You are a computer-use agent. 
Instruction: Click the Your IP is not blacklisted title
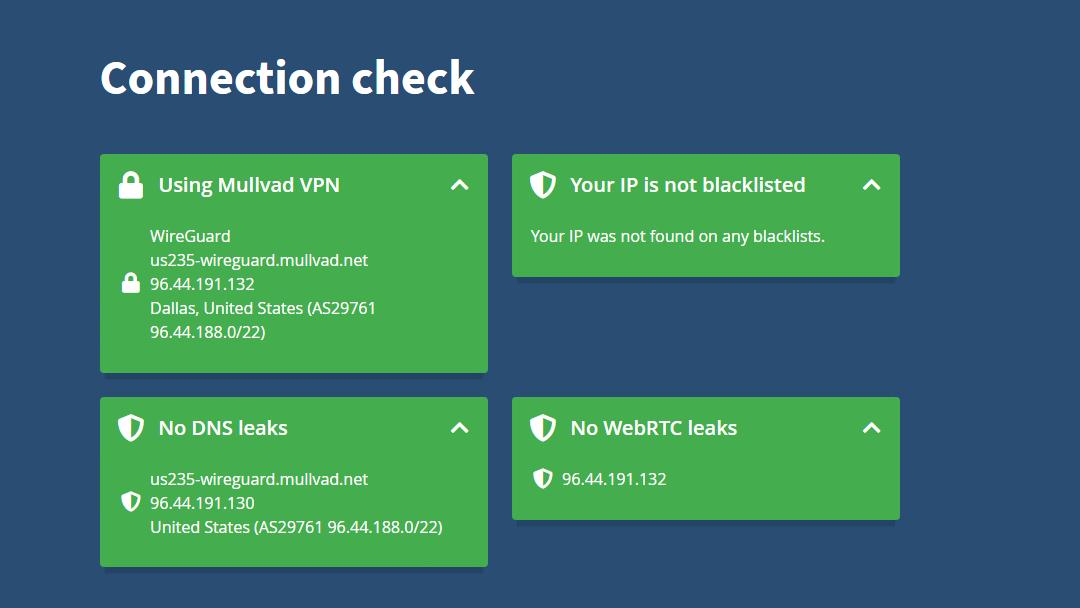point(687,185)
